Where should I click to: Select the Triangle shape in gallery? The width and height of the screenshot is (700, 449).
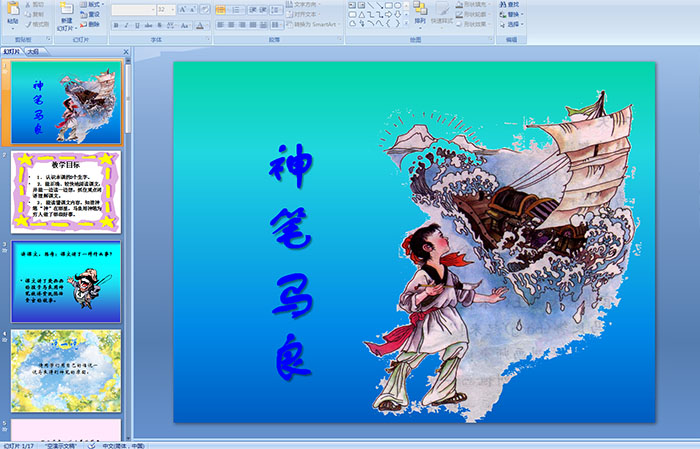click(x=362, y=14)
